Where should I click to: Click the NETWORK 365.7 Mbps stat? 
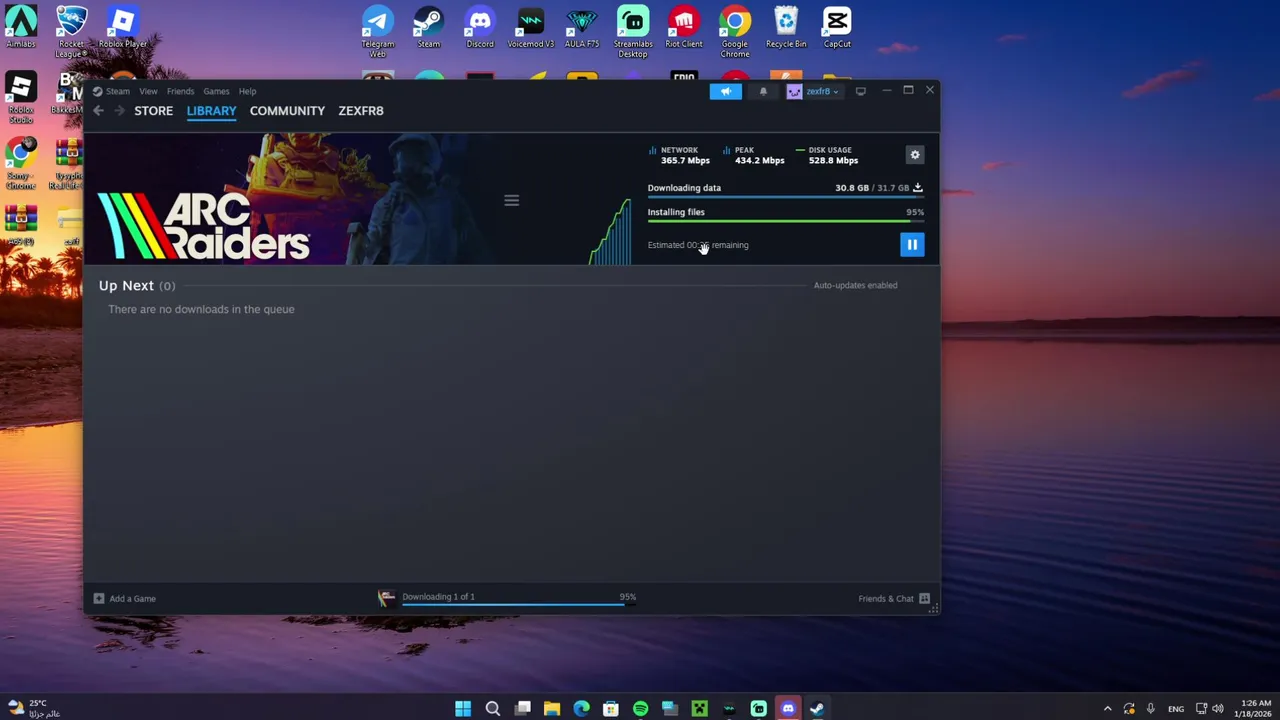[x=680, y=155]
